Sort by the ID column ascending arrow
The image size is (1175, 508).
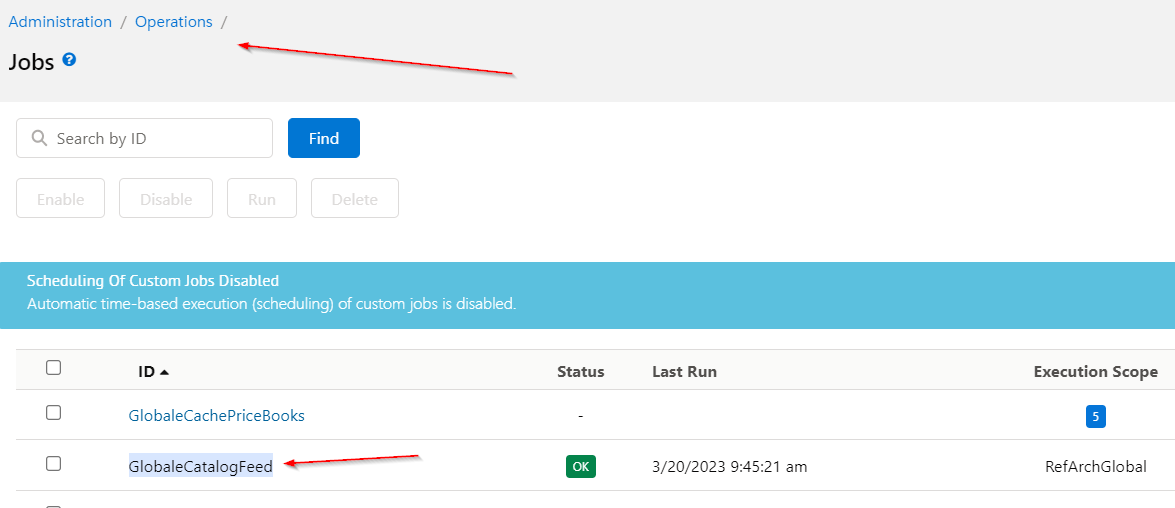coord(164,372)
